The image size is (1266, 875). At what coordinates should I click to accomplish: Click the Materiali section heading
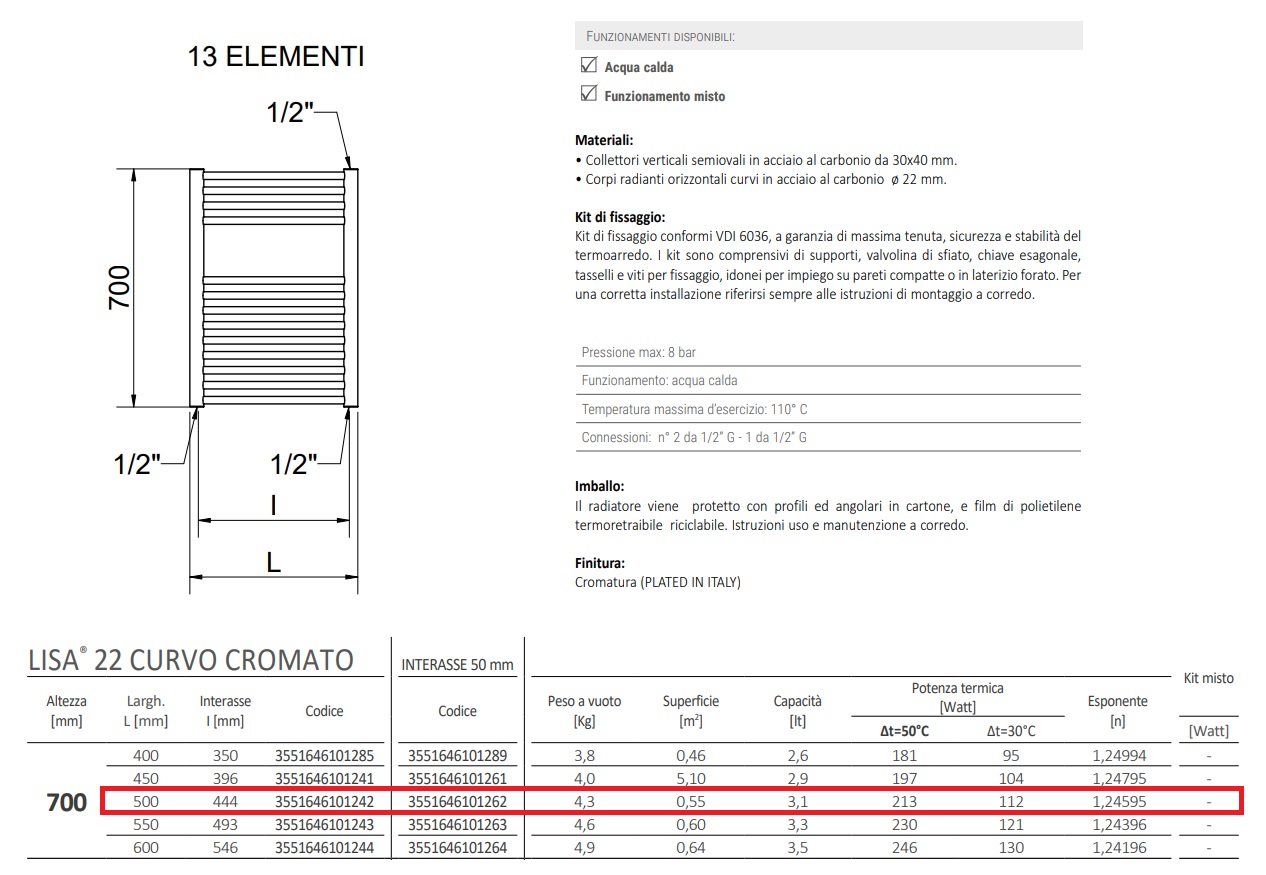[x=604, y=141]
